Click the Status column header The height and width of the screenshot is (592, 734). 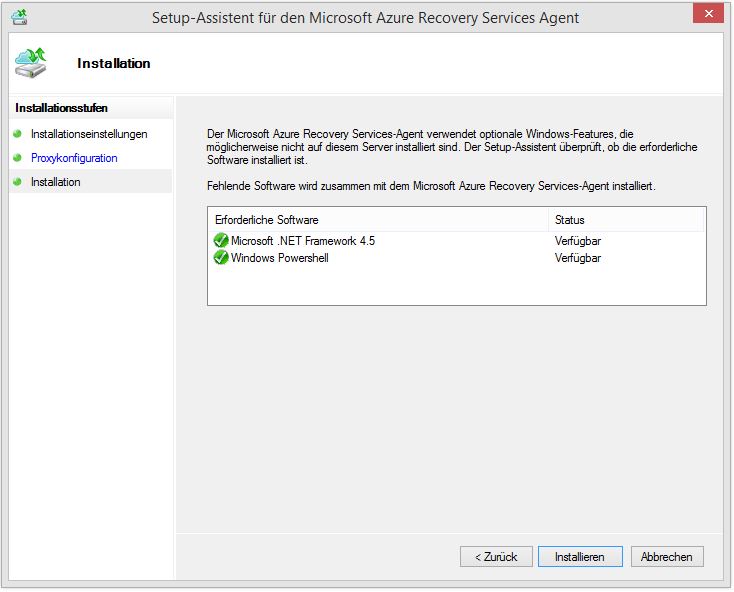pyautogui.click(x=626, y=219)
